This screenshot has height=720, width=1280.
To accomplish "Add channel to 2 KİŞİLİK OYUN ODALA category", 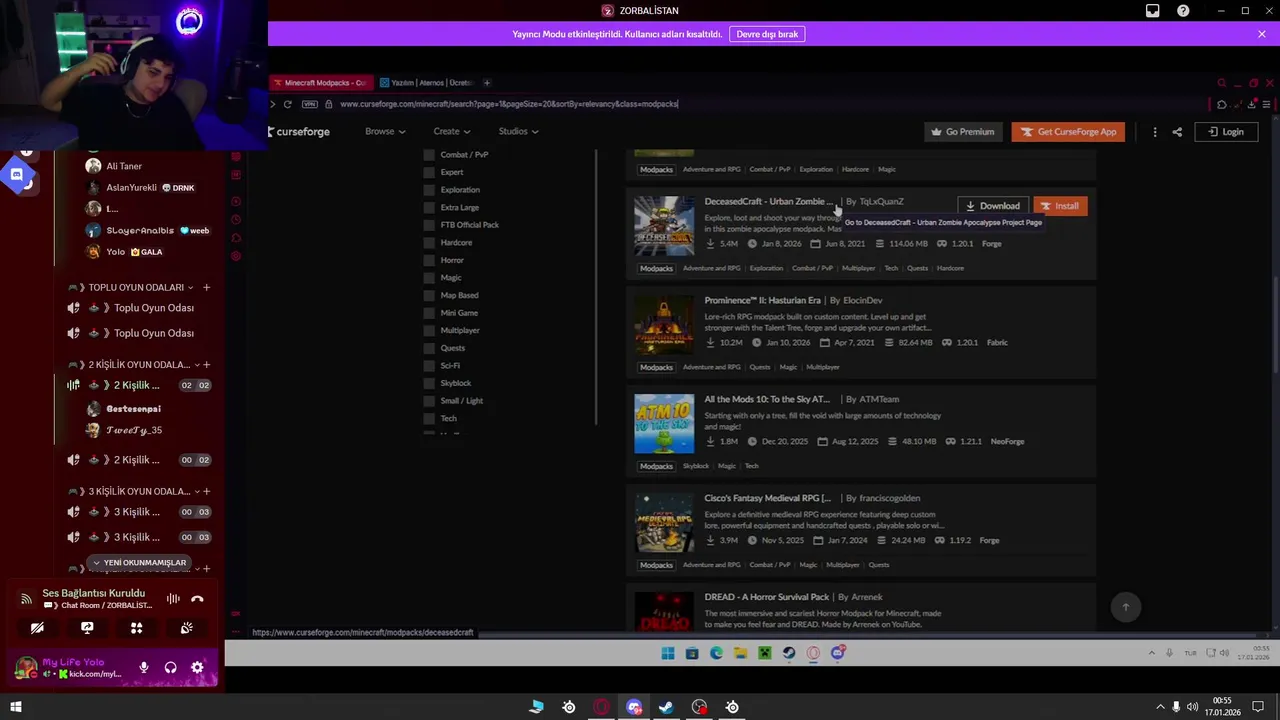I will (206, 364).
